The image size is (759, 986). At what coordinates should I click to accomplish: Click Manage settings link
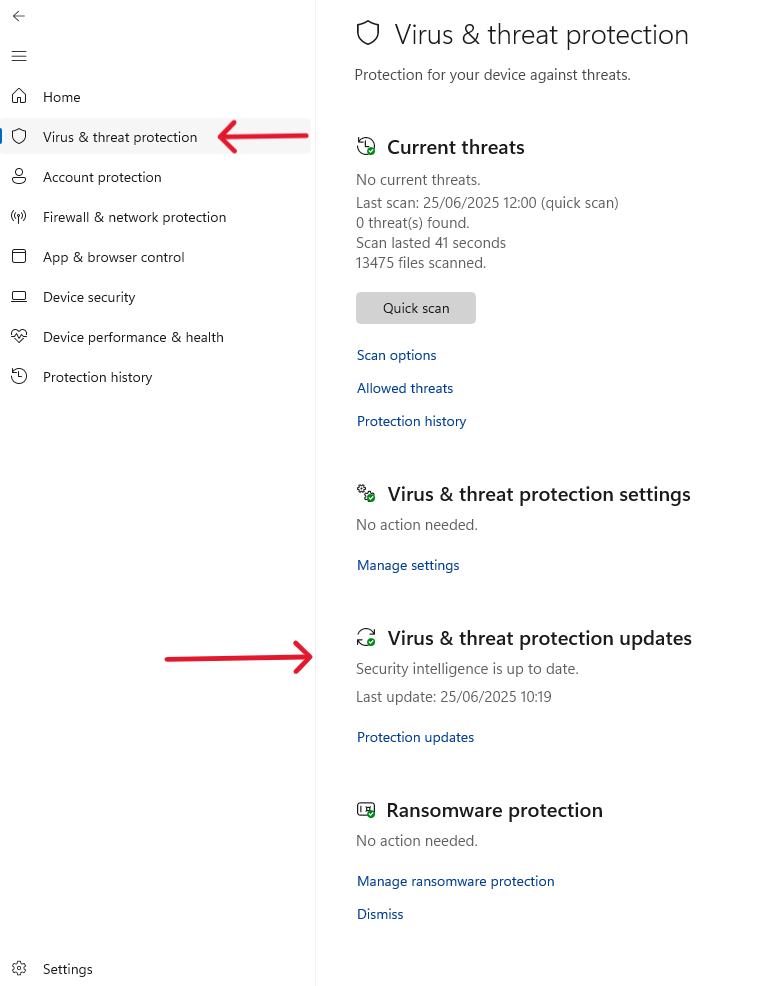[408, 565]
